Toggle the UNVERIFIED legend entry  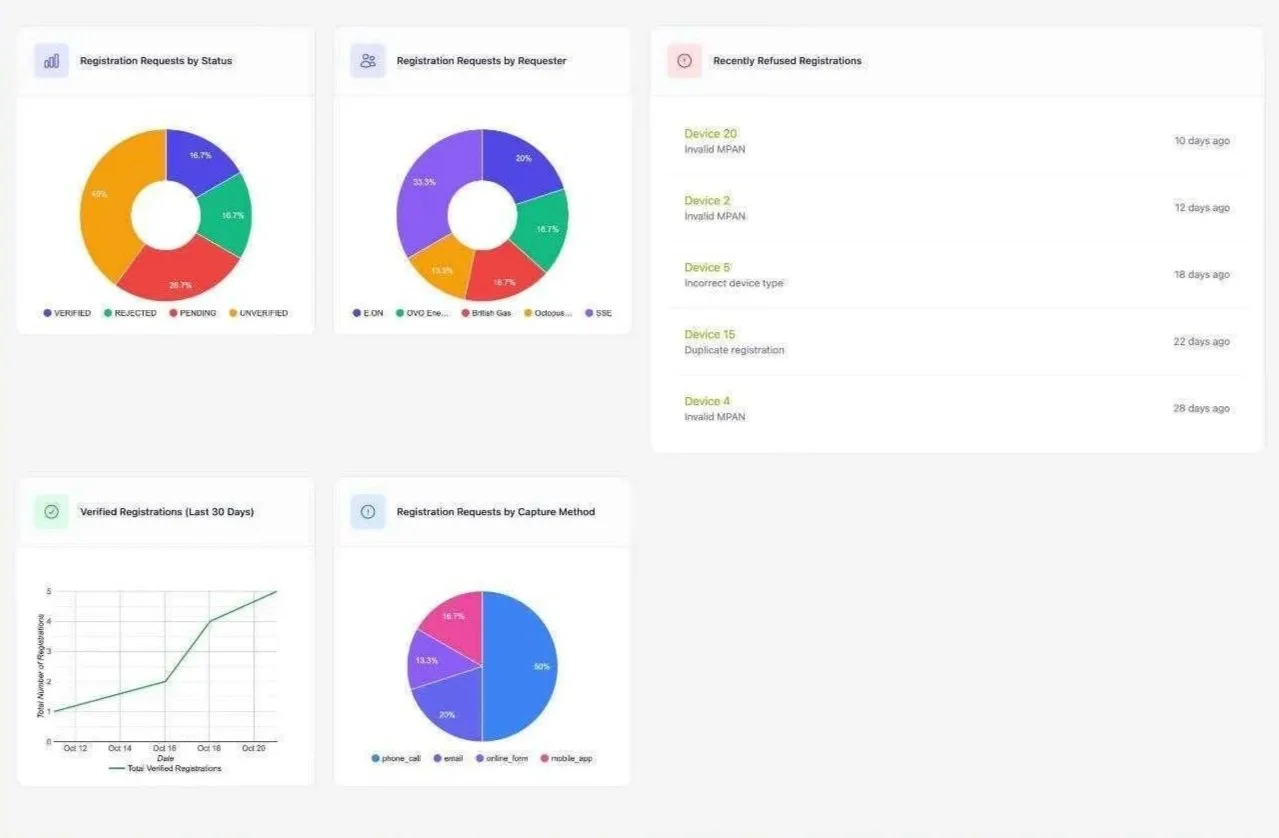coord(258,313)
